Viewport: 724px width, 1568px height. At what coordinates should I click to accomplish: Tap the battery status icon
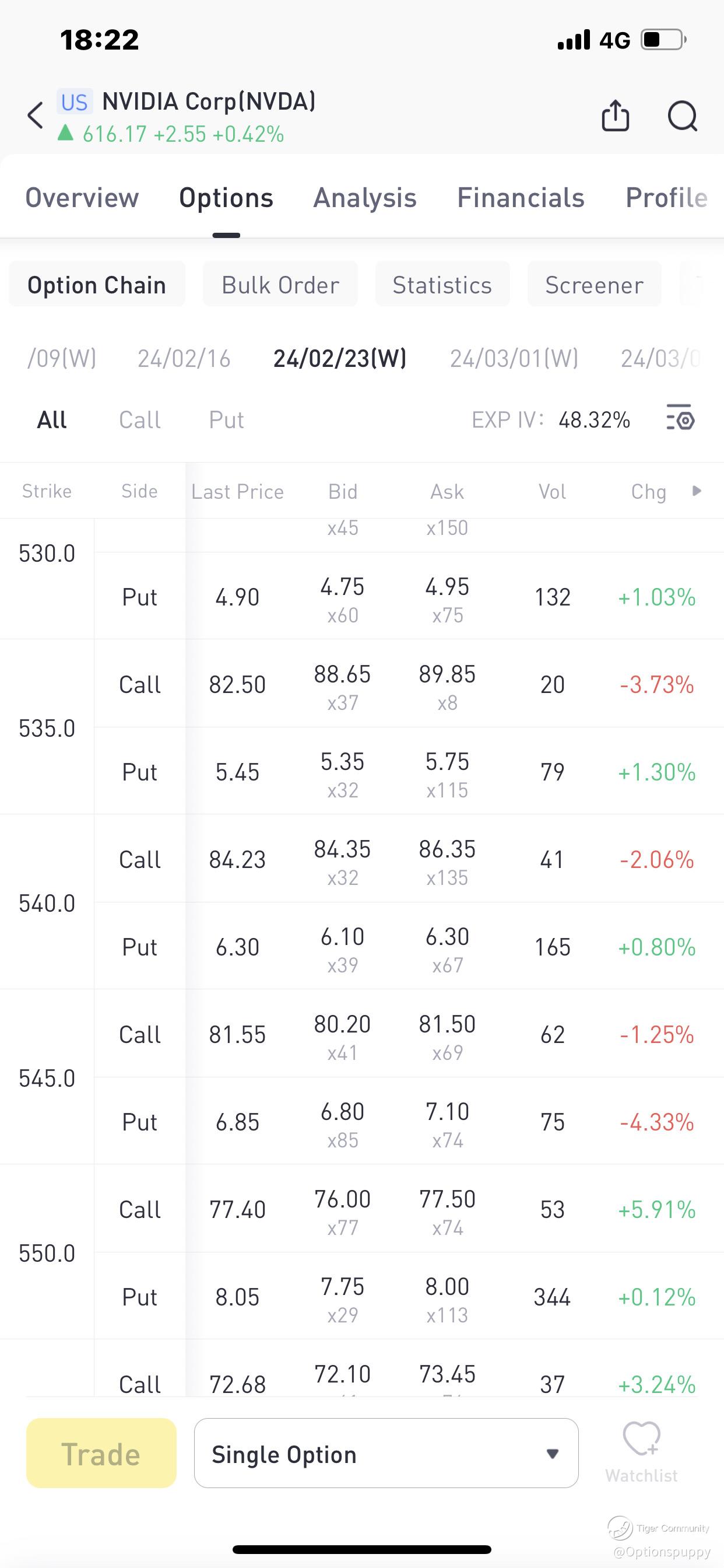[663, 40]
